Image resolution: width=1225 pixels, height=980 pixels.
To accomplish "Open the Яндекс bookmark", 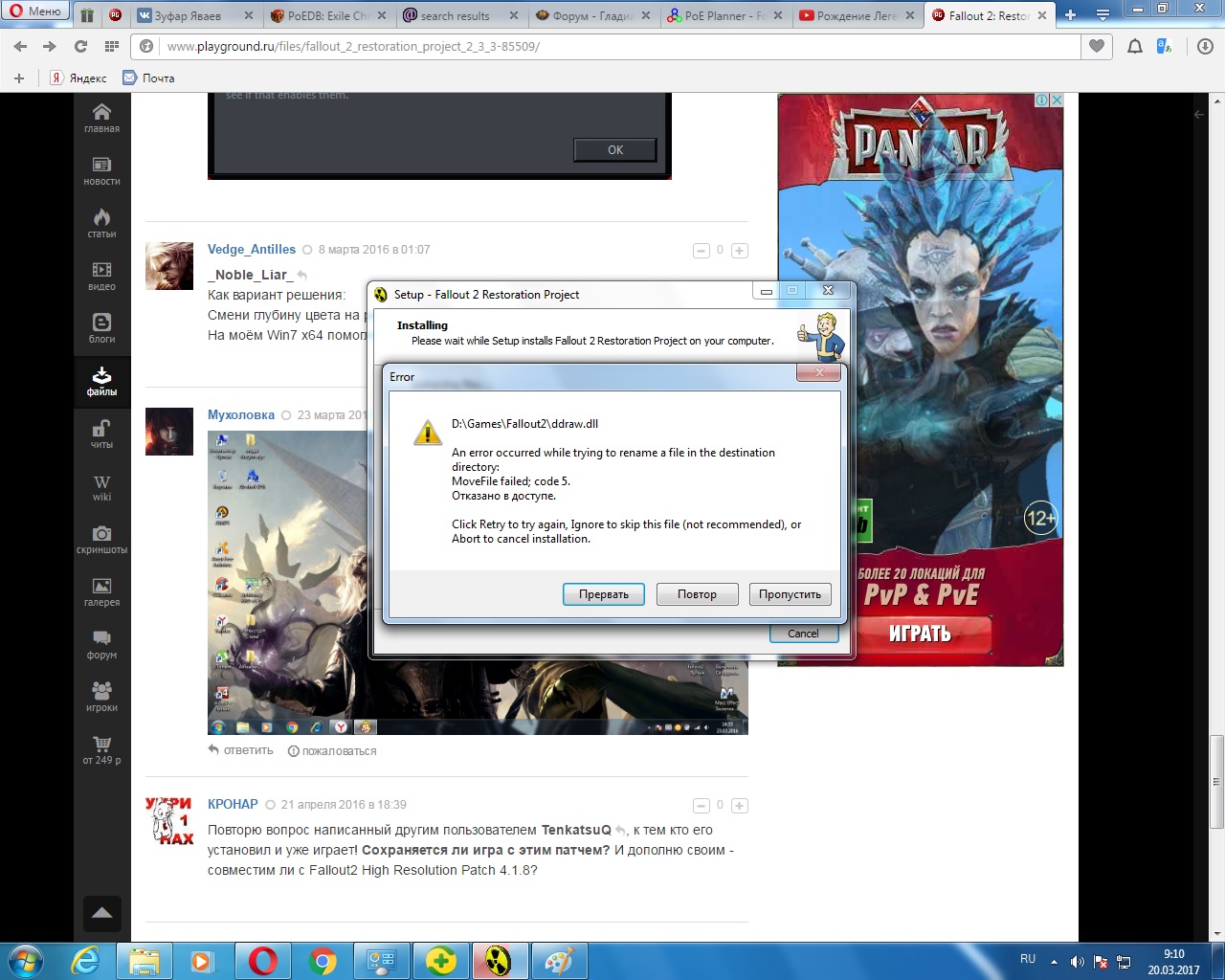I will [78, 78].
